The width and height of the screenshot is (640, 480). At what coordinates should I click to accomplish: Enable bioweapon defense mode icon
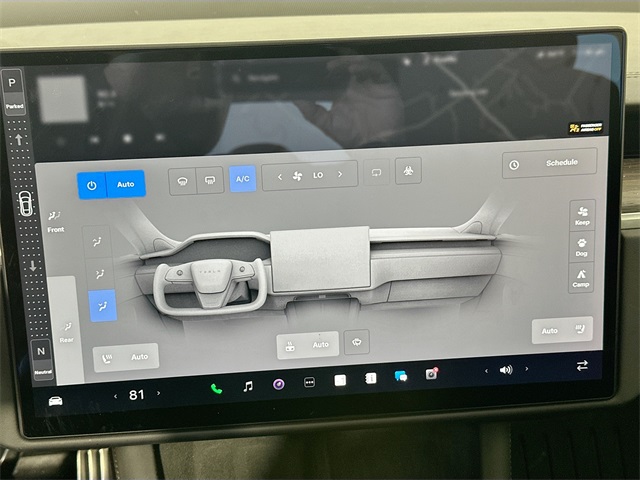(408, 171)
